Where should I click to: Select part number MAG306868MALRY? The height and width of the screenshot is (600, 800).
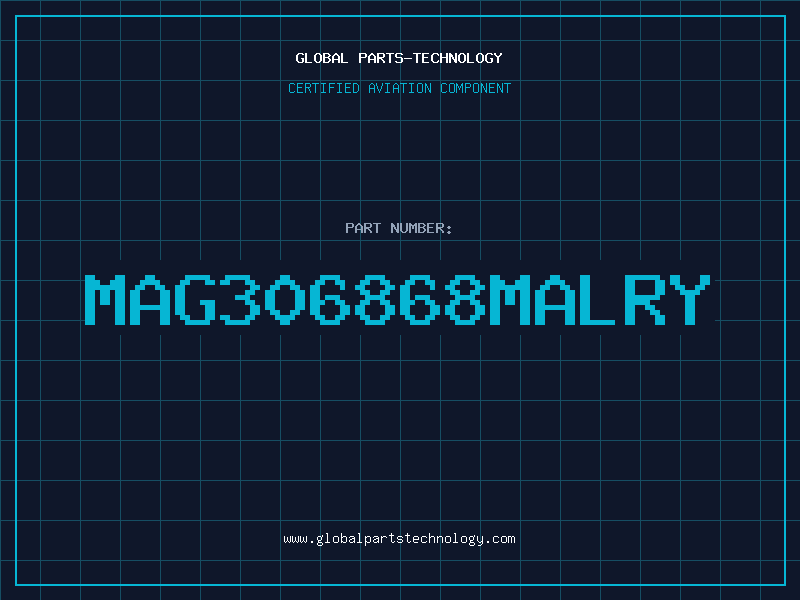coord(397,299)
